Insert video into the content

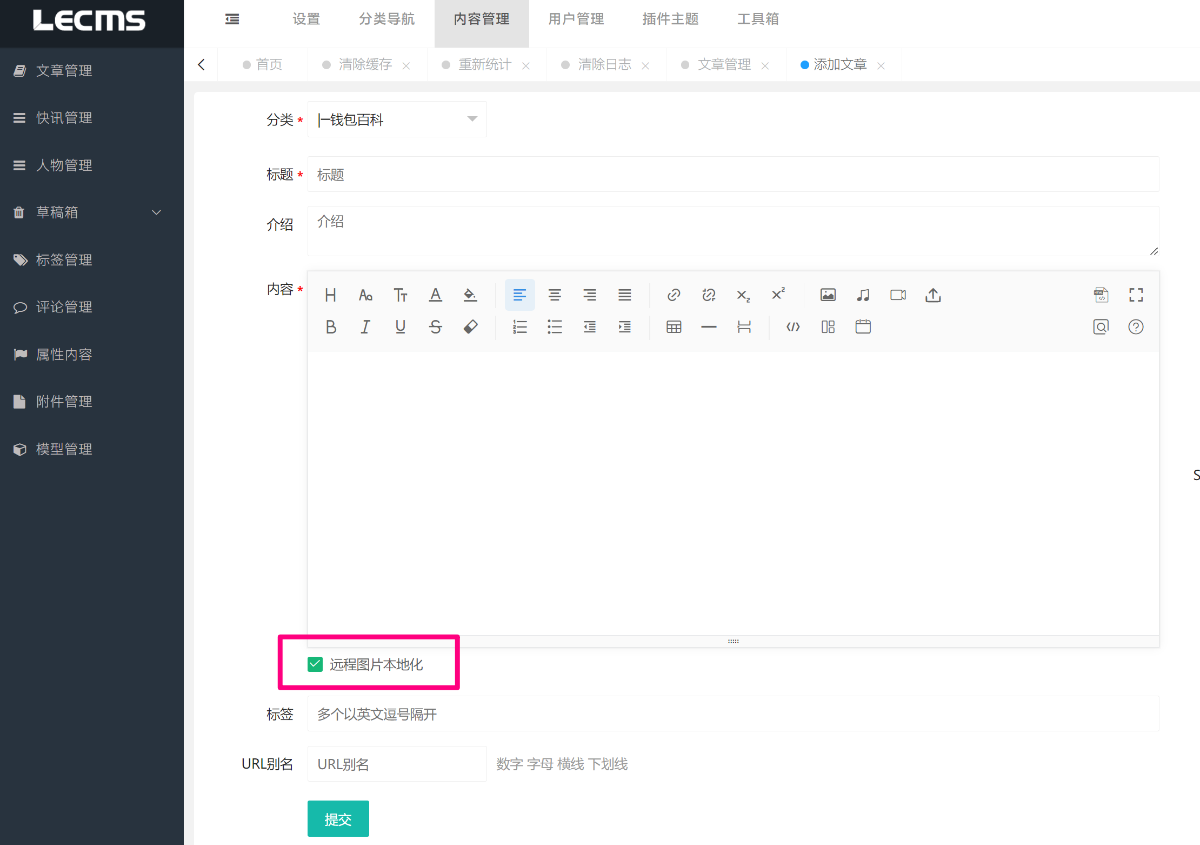point(898,295)
